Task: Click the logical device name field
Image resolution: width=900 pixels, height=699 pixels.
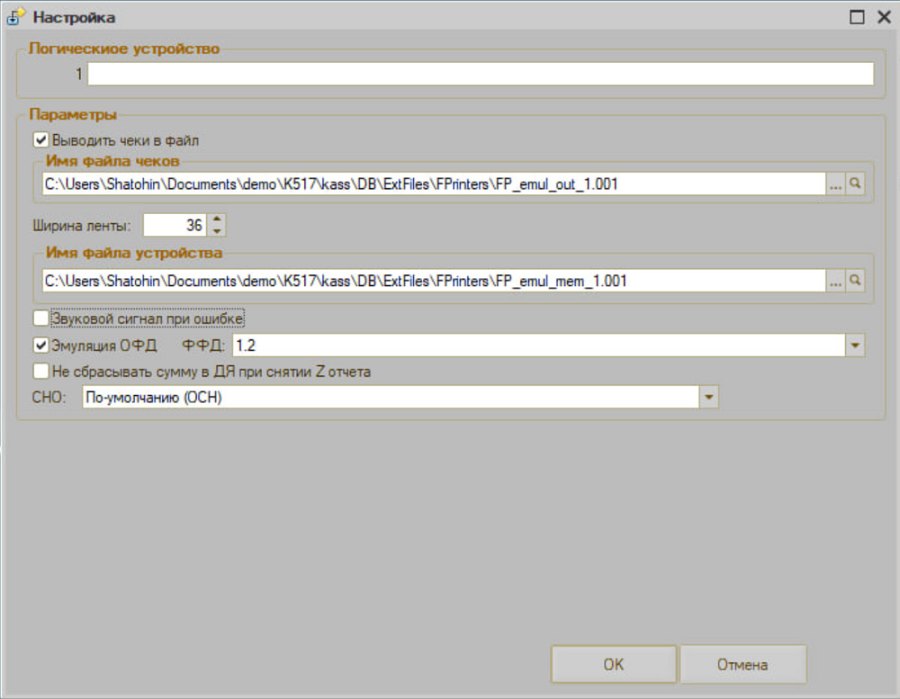Action: coord(480,74)
